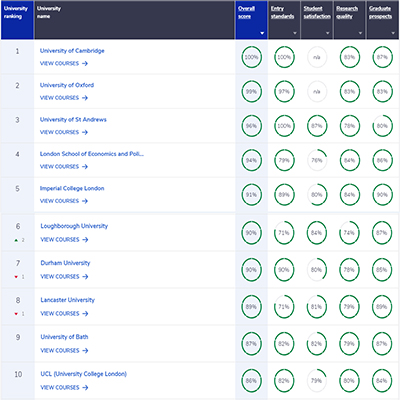
Task: View courses for University of Cambridge
Action: tap(64, 63)
